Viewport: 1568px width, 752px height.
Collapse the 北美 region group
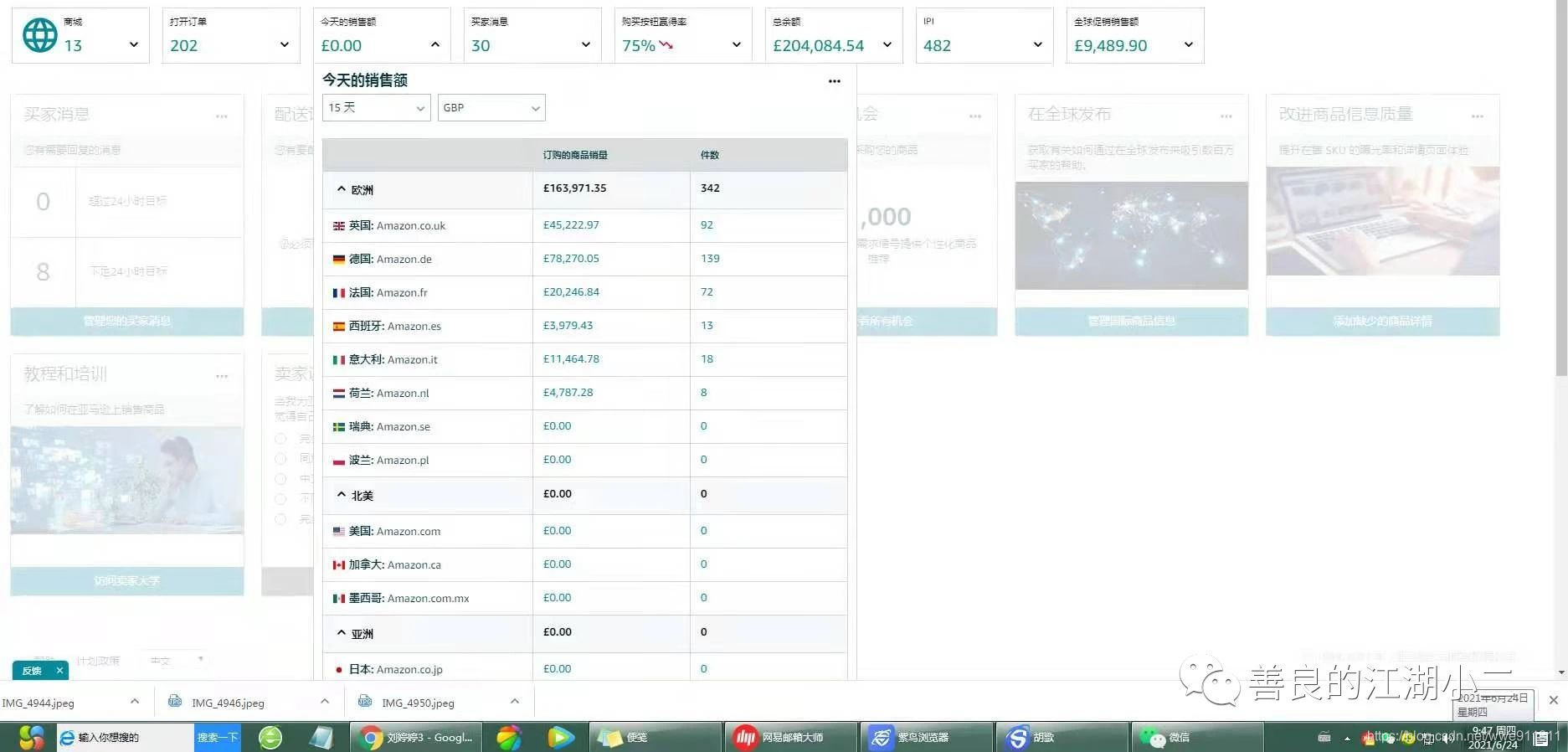point(342,495)
